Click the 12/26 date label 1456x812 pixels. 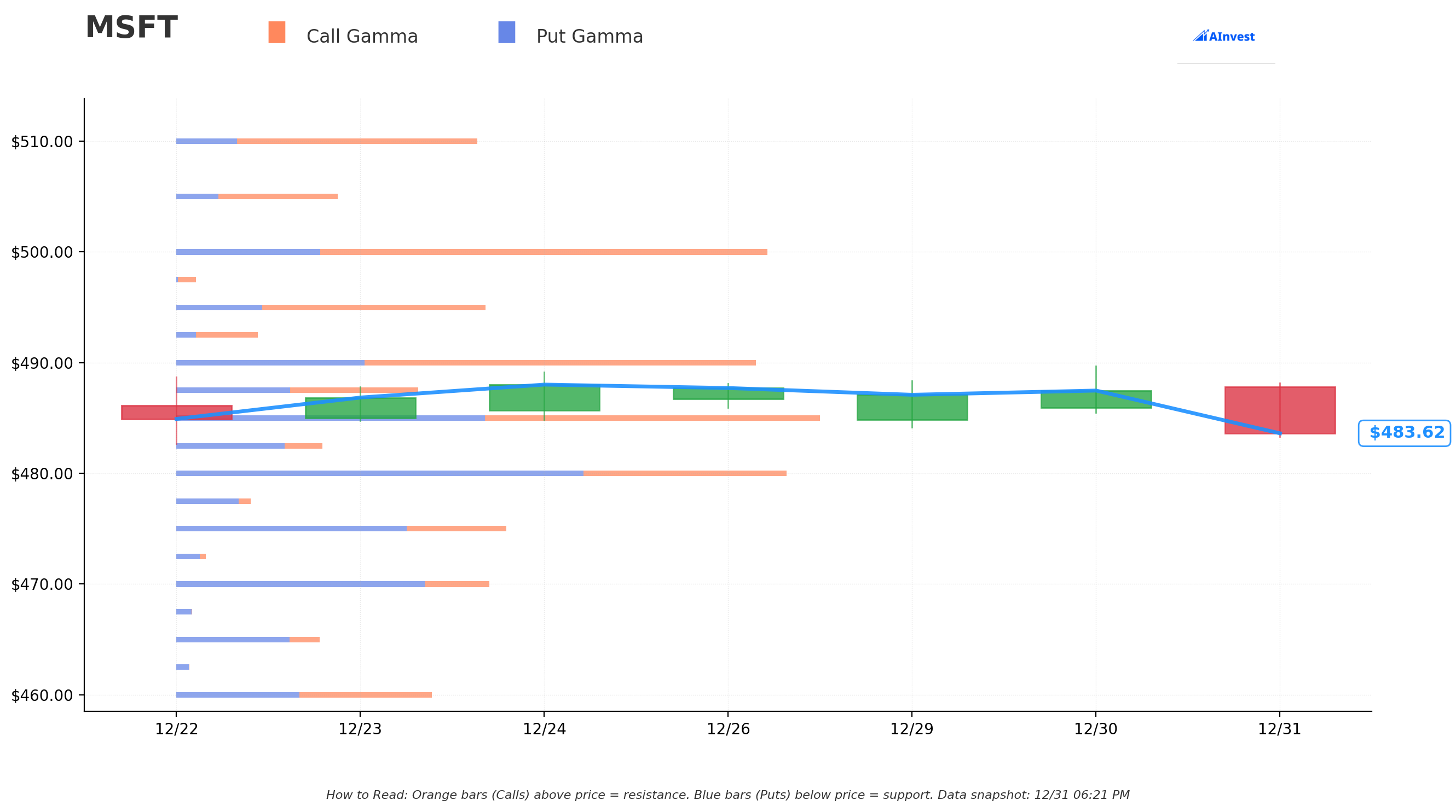tap(728, 729)
